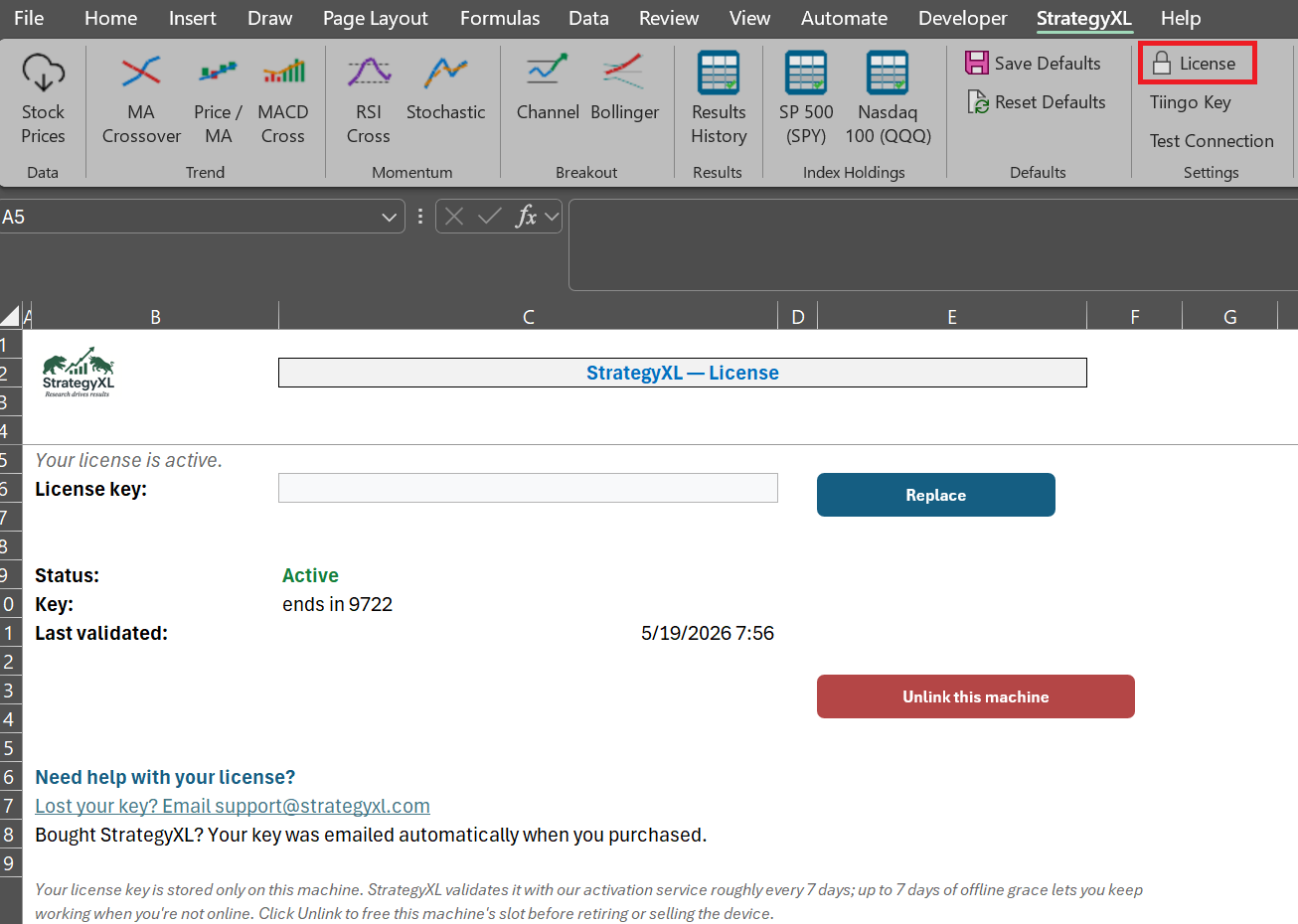Run the MA Crossover strategy

141,99
